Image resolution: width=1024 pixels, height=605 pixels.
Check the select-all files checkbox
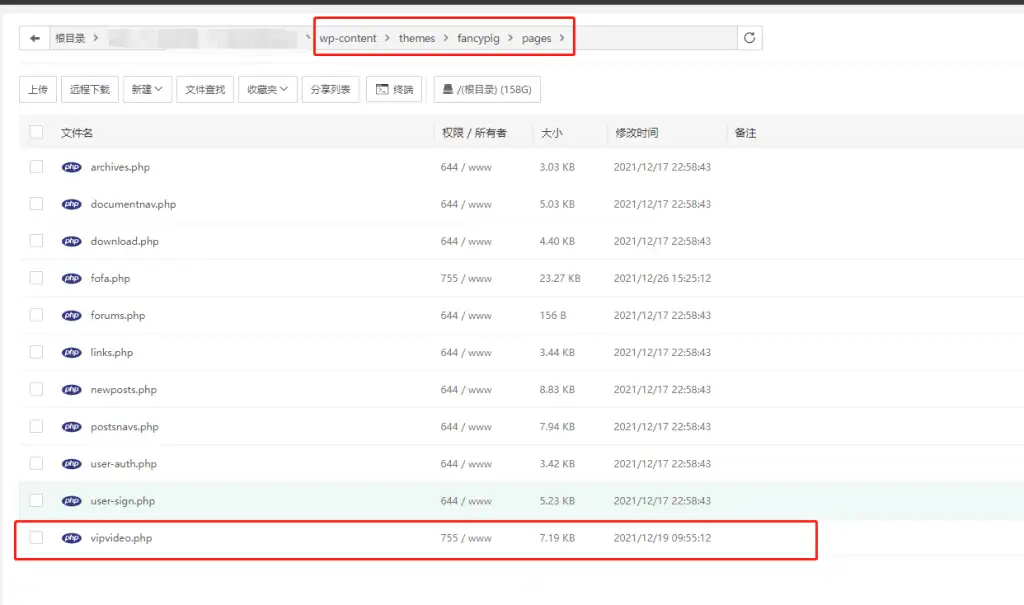36,131
